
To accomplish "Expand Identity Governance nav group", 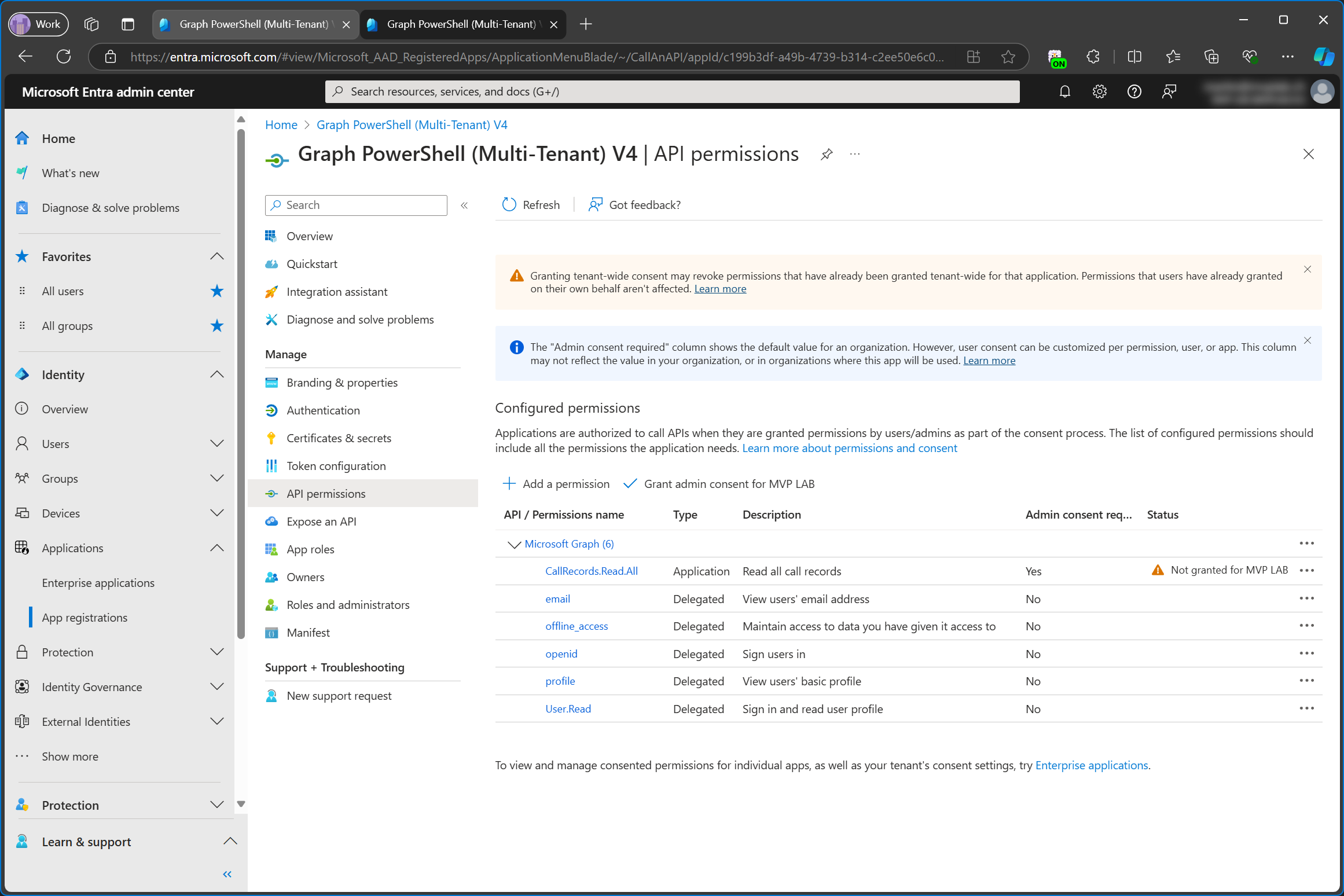I will [x=216, y=687].
